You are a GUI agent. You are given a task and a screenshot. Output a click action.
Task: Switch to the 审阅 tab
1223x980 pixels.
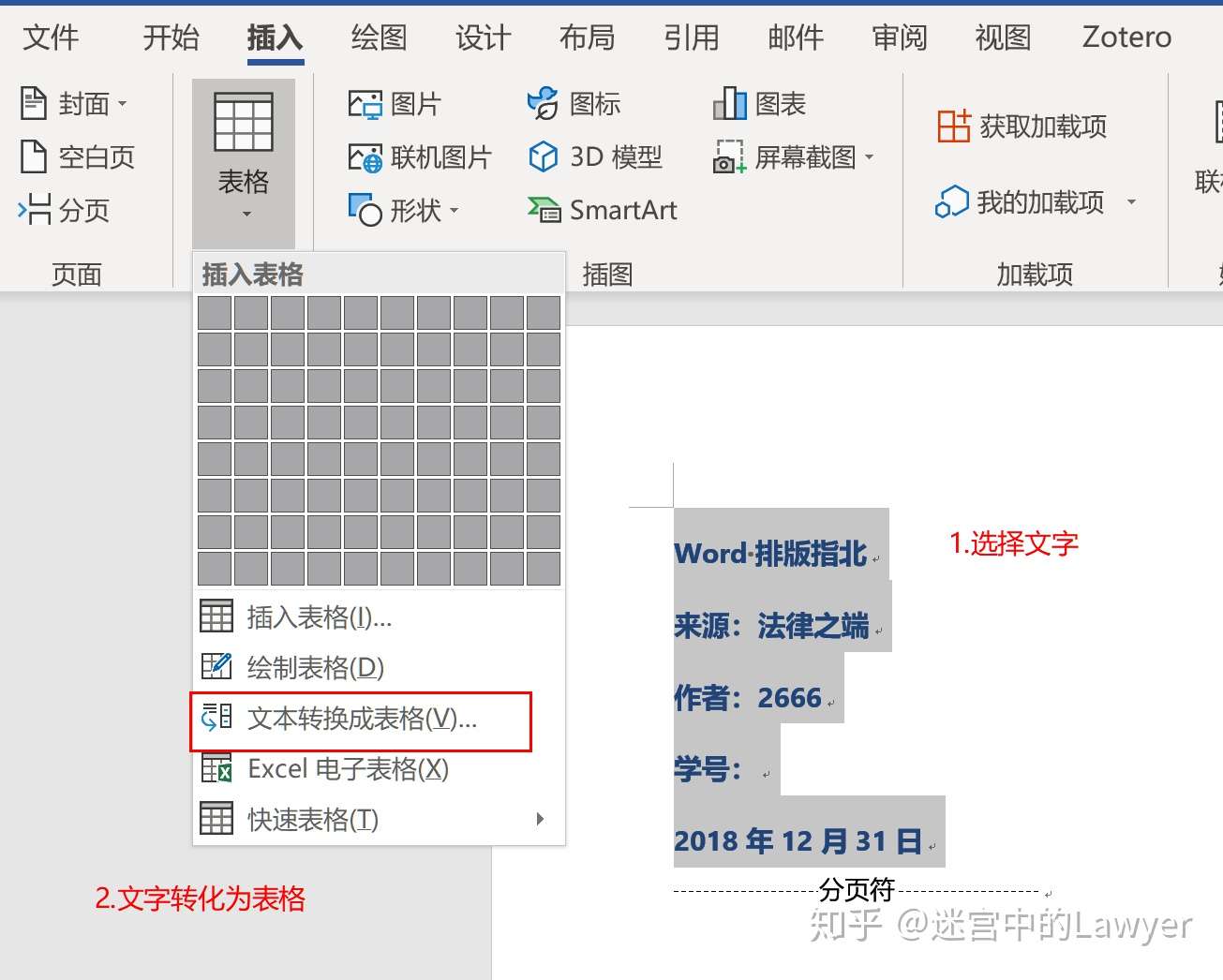click(900, 37)
